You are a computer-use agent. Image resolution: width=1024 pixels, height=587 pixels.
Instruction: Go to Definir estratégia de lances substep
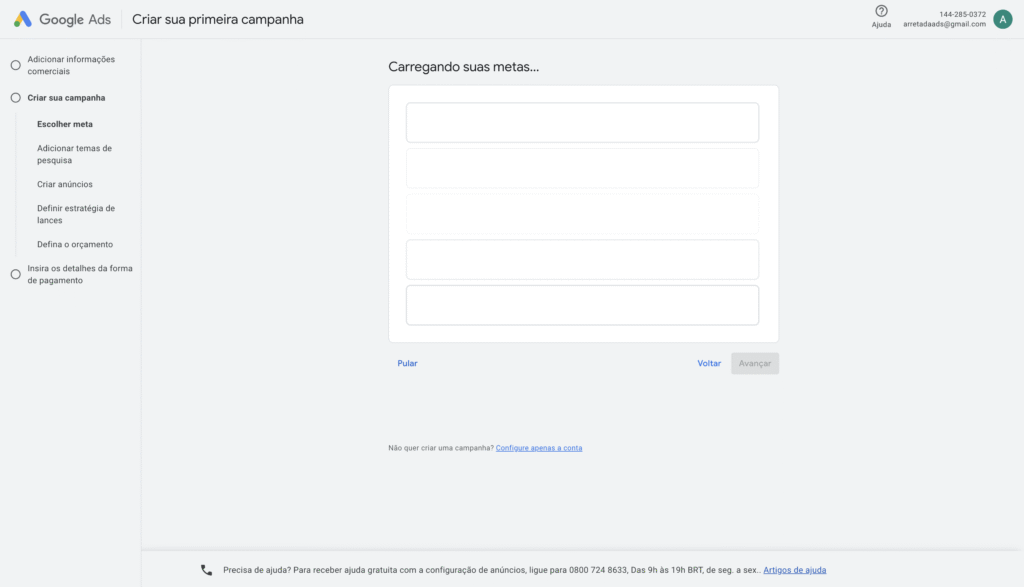point(76,214)
